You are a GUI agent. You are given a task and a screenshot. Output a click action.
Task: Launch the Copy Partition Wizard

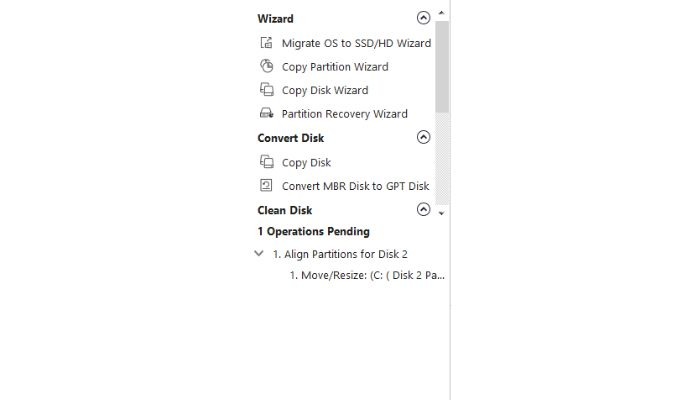[335, 67]
